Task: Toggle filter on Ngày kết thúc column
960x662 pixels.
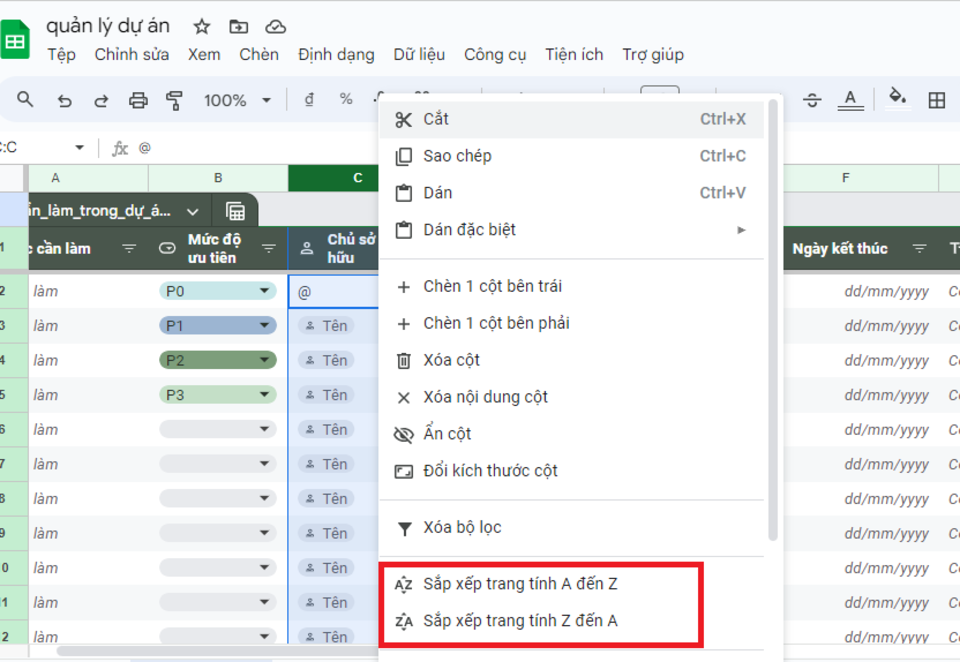Action: click(x=919, y=249)
